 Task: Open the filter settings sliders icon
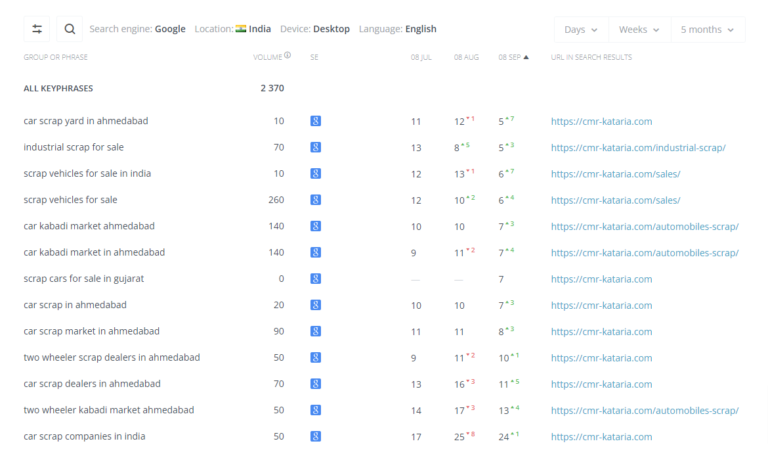[38, 29]
